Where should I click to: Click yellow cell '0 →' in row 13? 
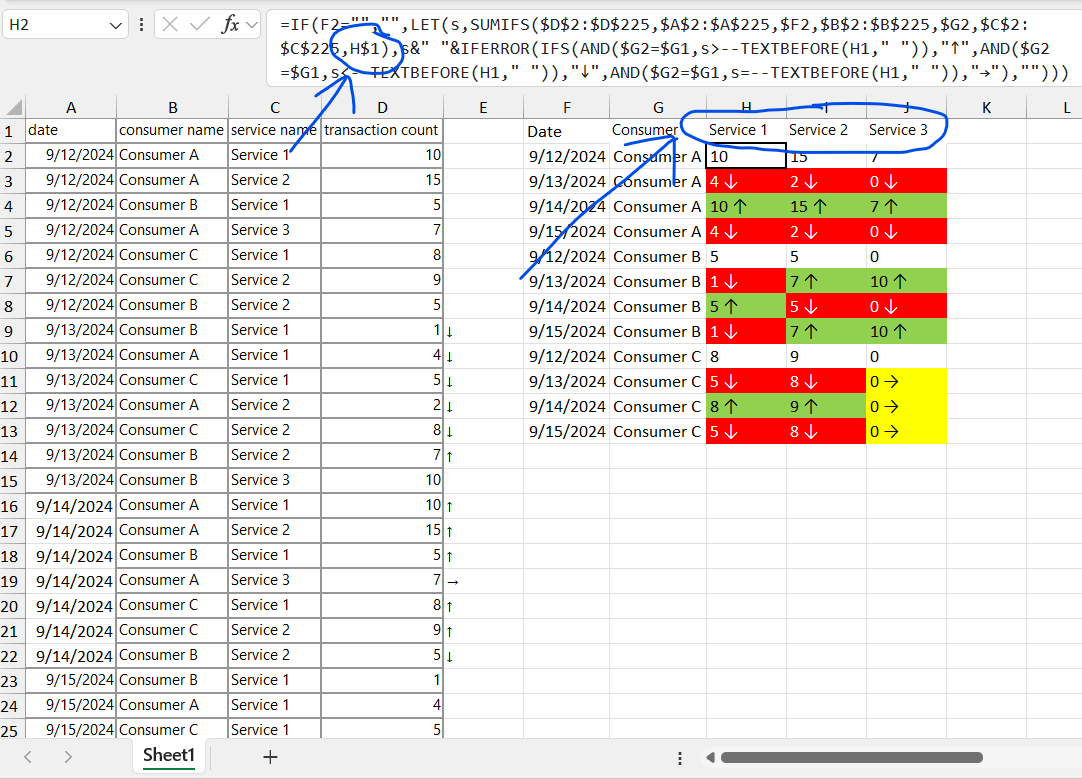pos(906,431)
